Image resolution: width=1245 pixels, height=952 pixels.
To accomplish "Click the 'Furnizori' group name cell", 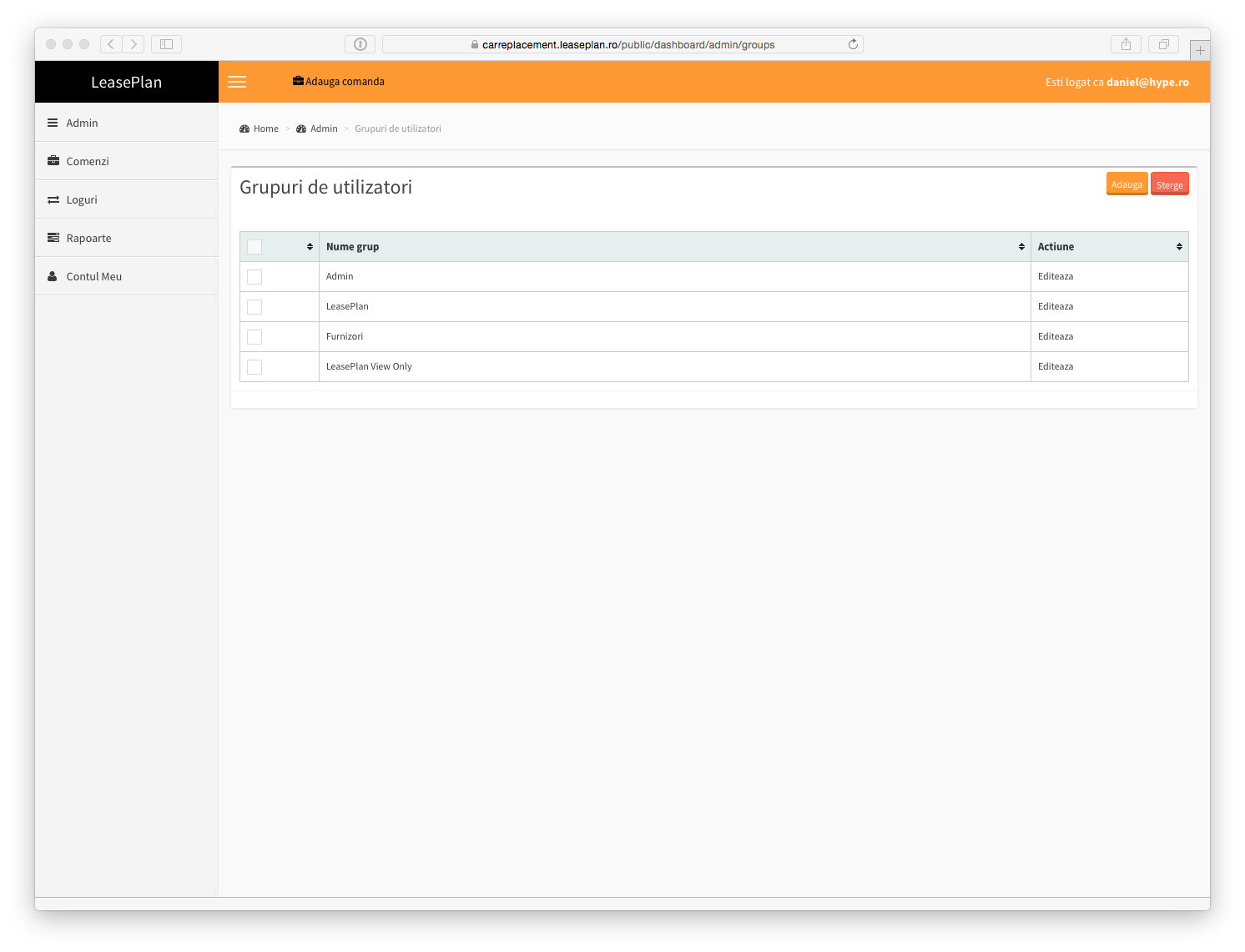I will pyautogui.click(x=674, y=336).
